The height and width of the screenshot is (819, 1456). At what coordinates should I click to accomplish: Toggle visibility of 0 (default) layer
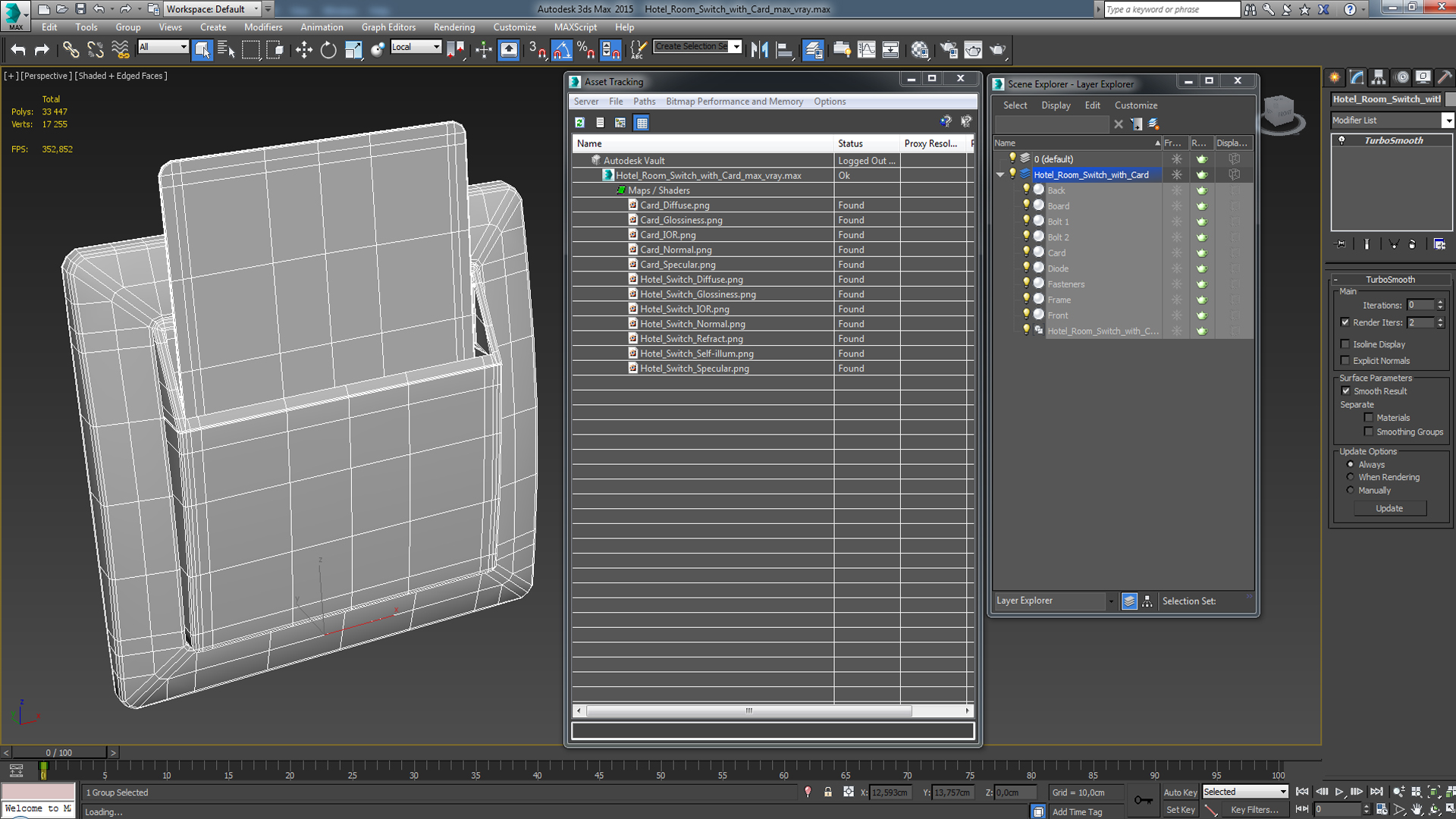coord(1012,158)
